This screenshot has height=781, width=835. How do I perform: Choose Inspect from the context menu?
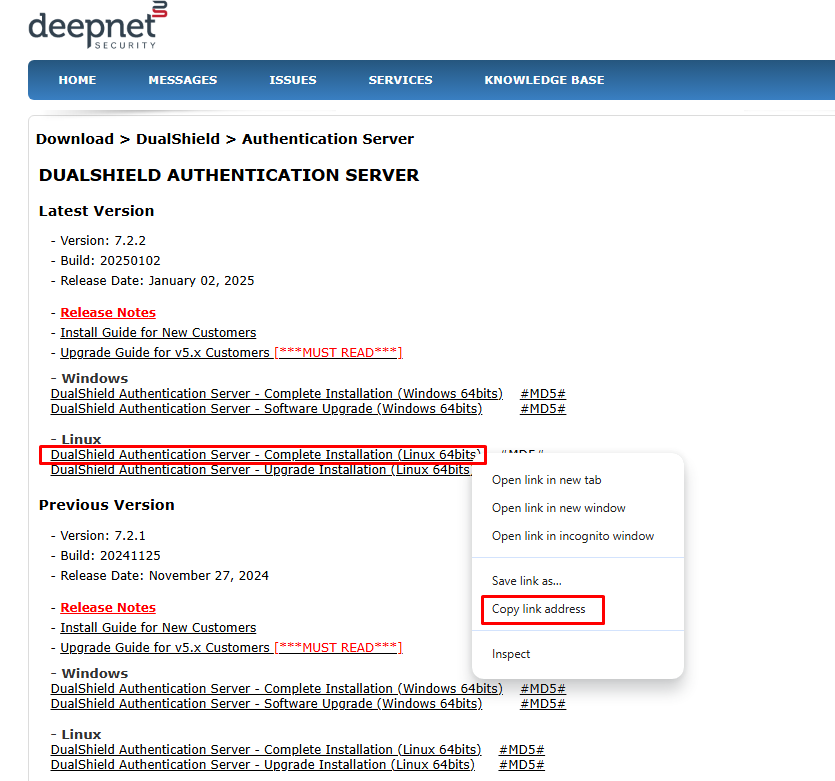click(511, 654)
